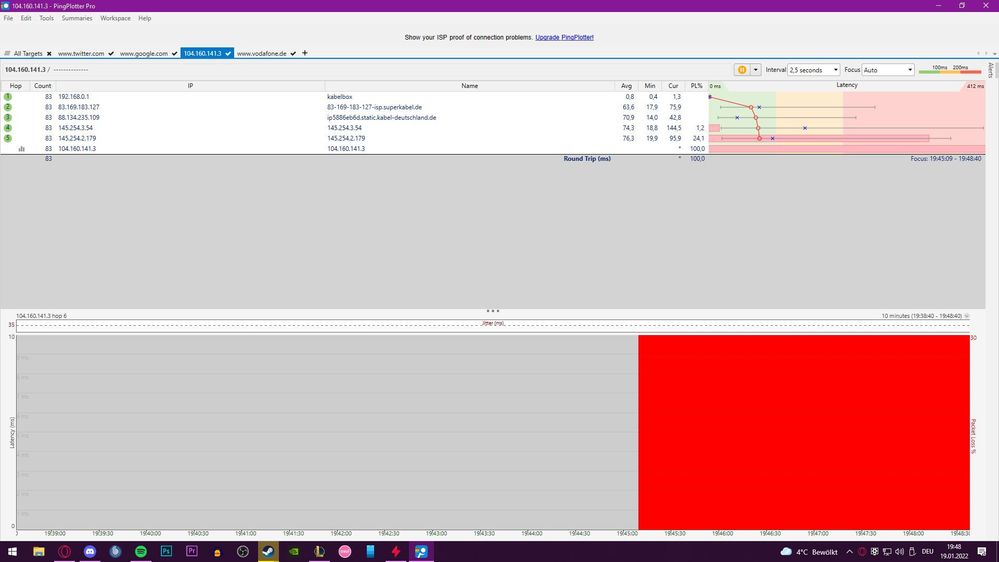Click the hop 4 green circle icon
Image resolution: width=999 pixels, height=562 pixels.
tap(8, 127)
